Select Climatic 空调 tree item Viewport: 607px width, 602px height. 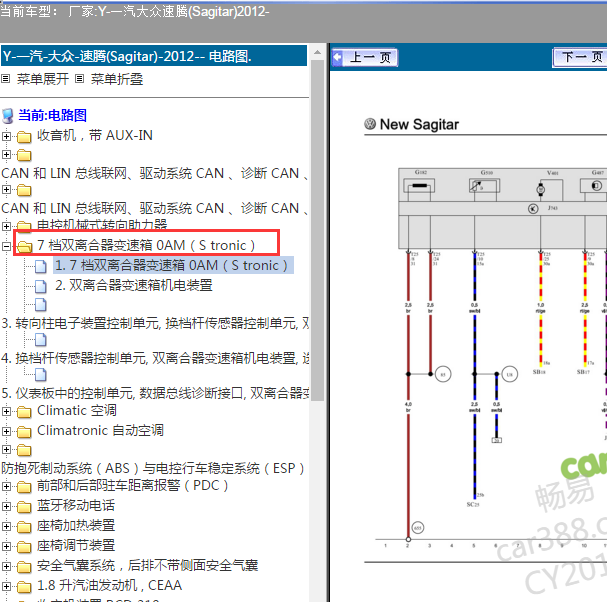(77, 410)
